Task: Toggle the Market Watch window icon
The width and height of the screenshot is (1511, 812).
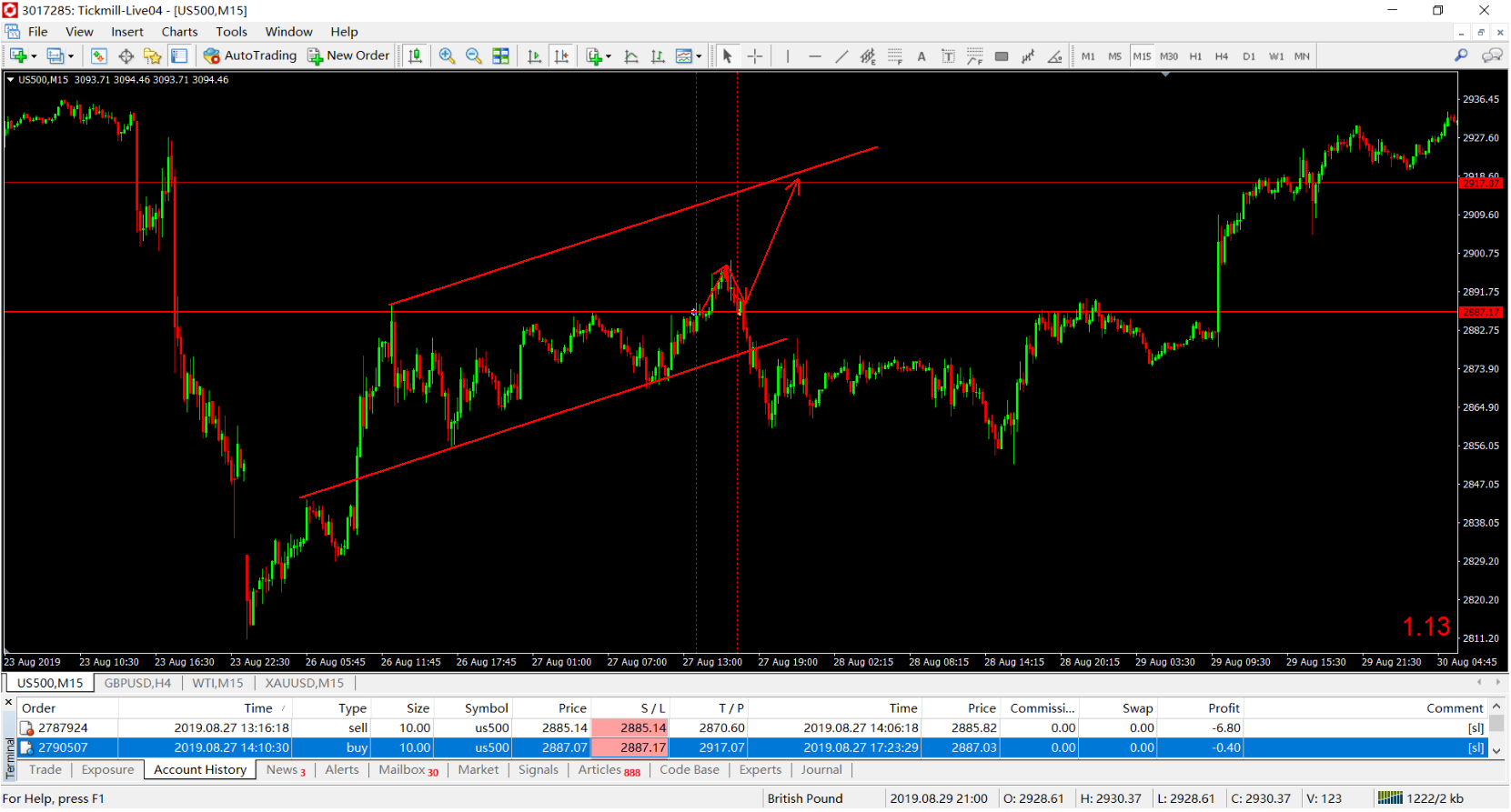Action: tap(99, 56)
